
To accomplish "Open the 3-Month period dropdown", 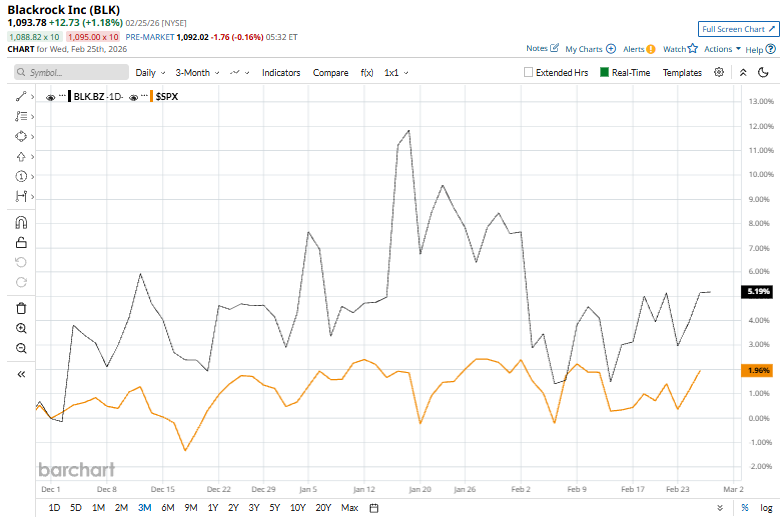I will pos(197,73).
